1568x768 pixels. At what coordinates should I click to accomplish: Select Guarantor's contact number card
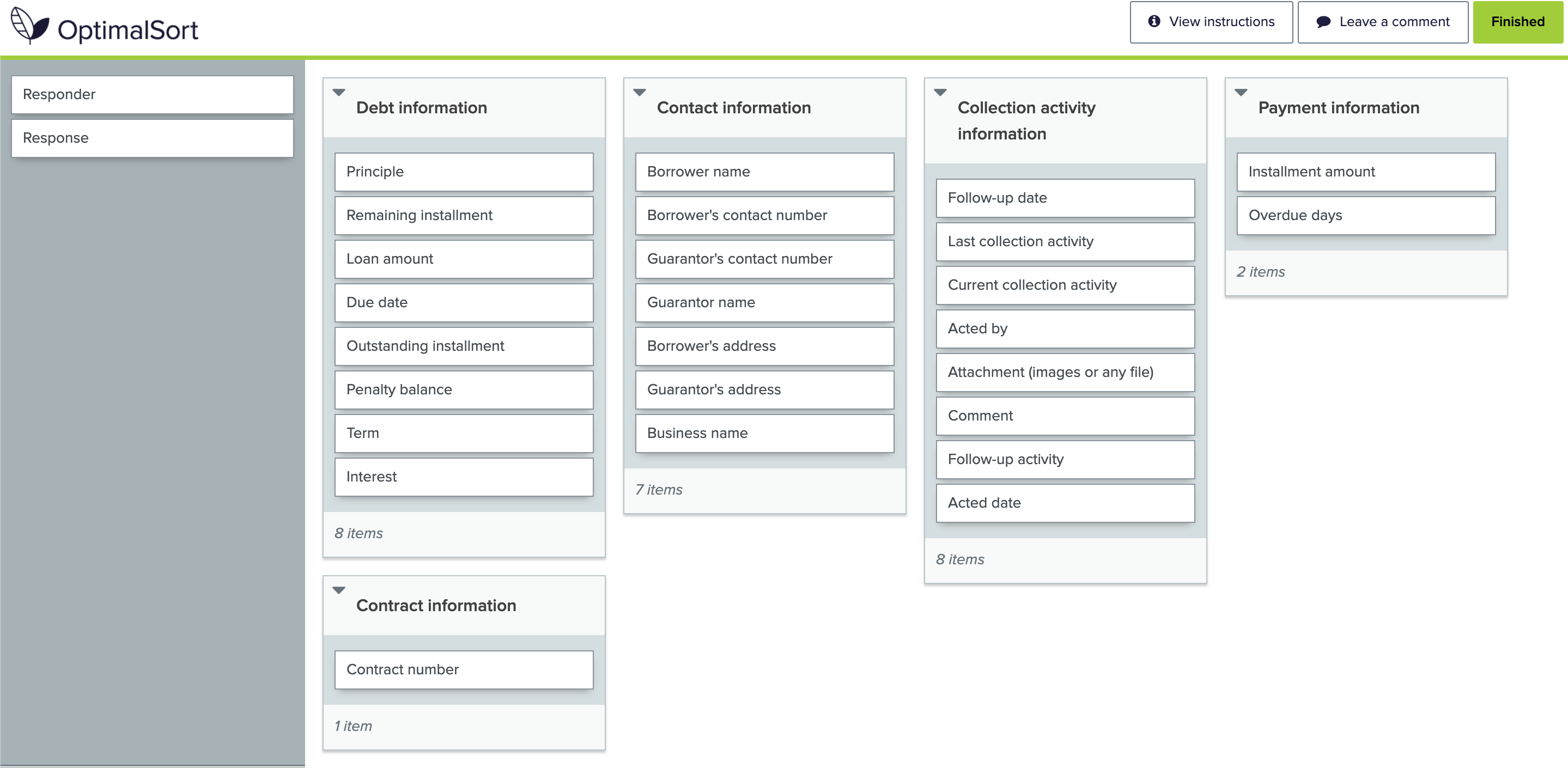click(x=764, y=259)
